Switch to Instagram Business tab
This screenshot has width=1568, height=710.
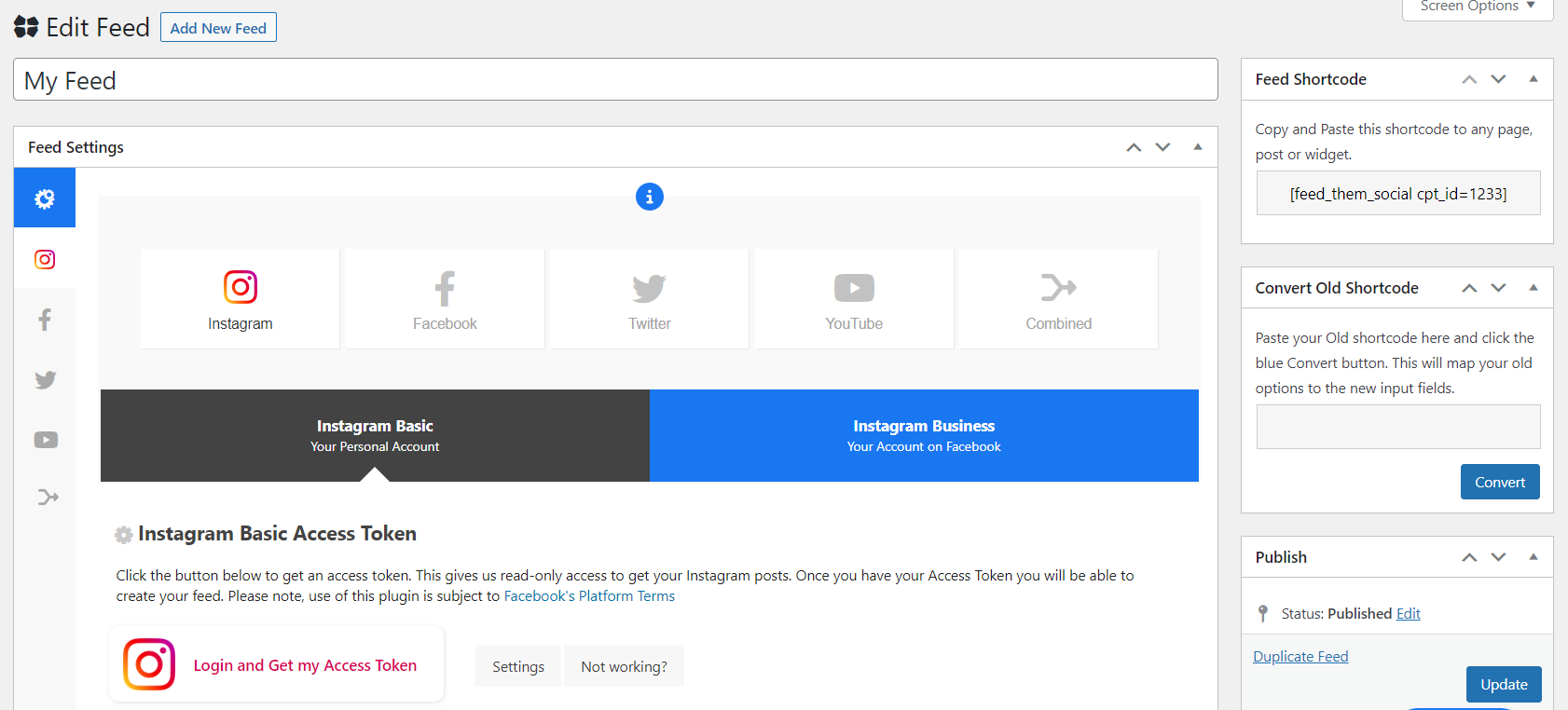pos(923,435)
